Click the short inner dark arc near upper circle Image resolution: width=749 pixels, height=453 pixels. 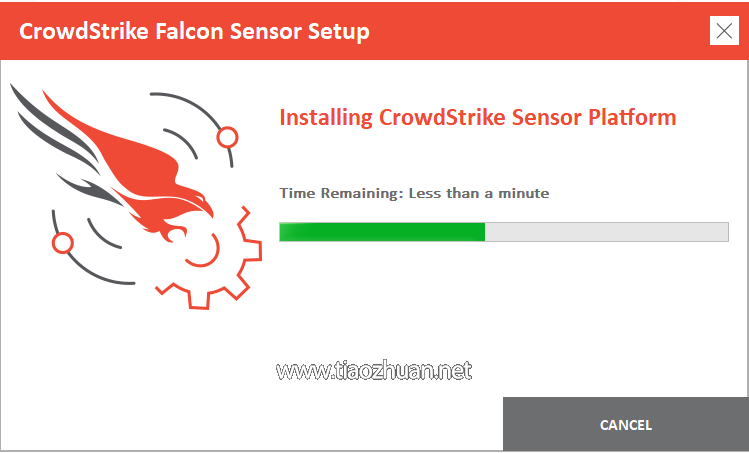tap(181, 143)
